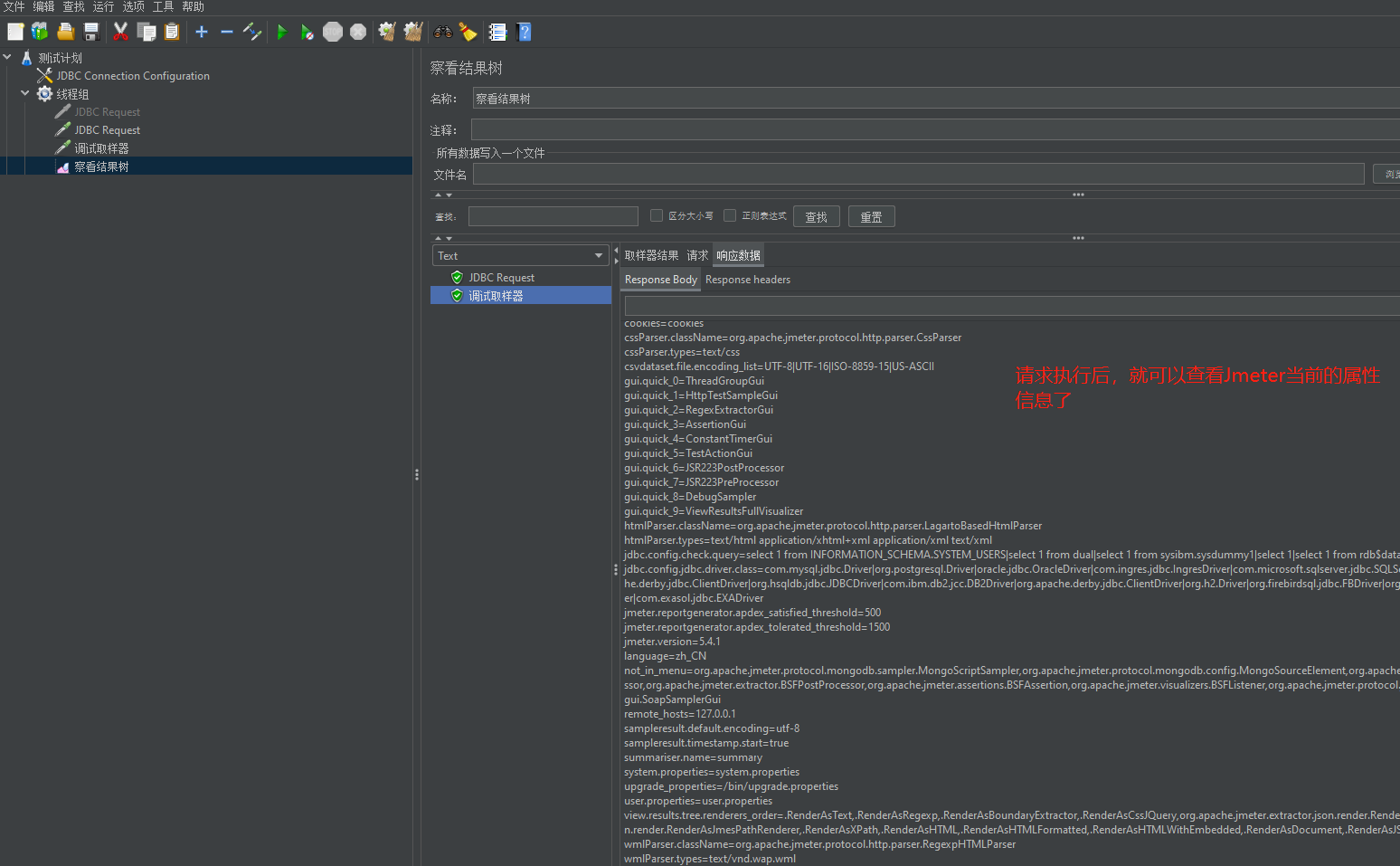Viewport: 1400px width, 866px height.
Task: Click the gray Shutdown X icon
Action: 358,32
